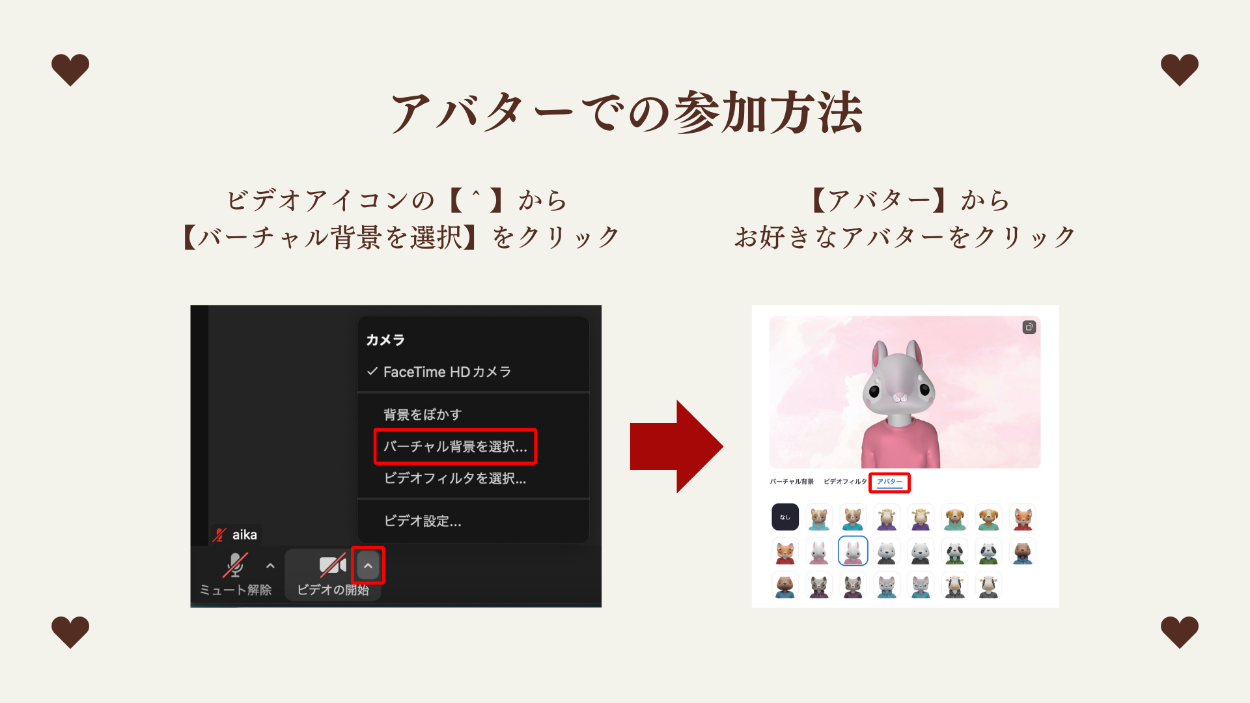This screenshot has width=1250, height=703.
Task: Open the chevron beside ビデオの開始
Action: pyautogui.click(x=368, y=567)
